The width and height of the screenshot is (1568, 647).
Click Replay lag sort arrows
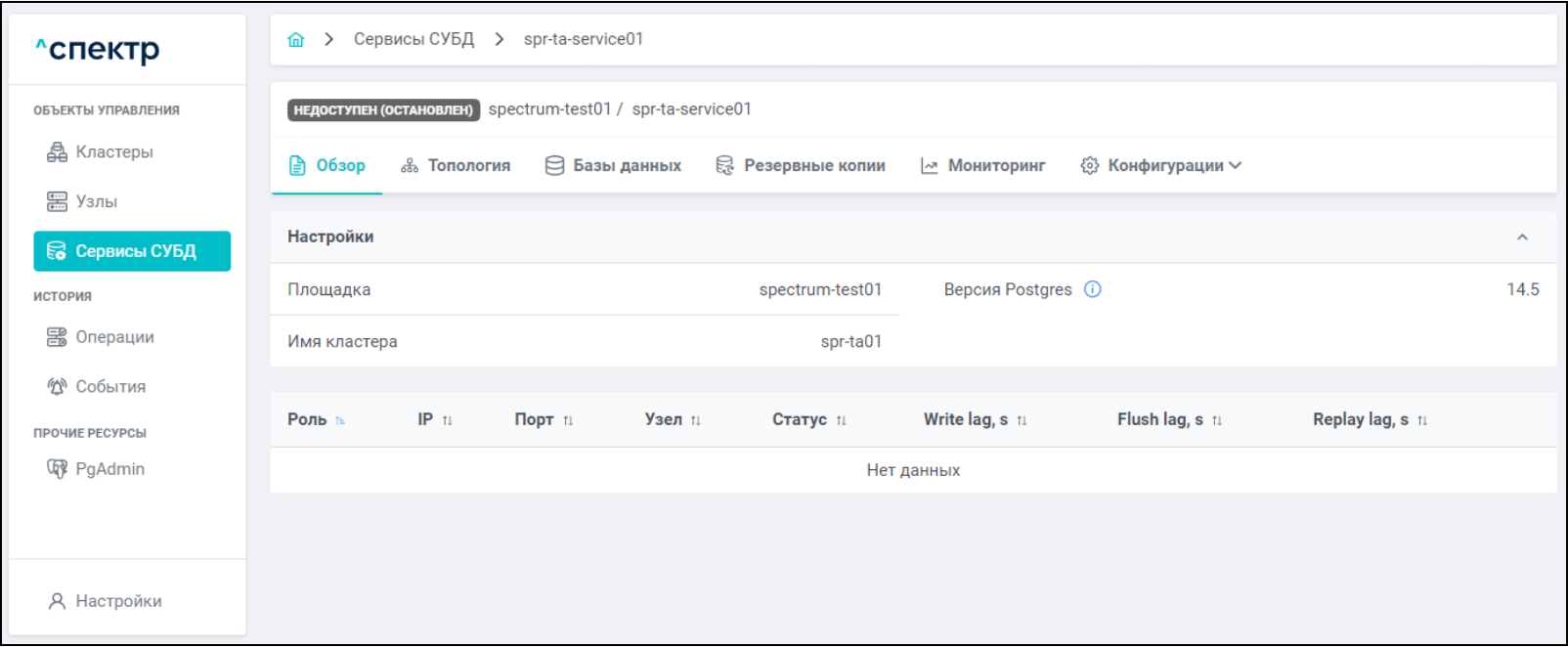[1422, 420]
